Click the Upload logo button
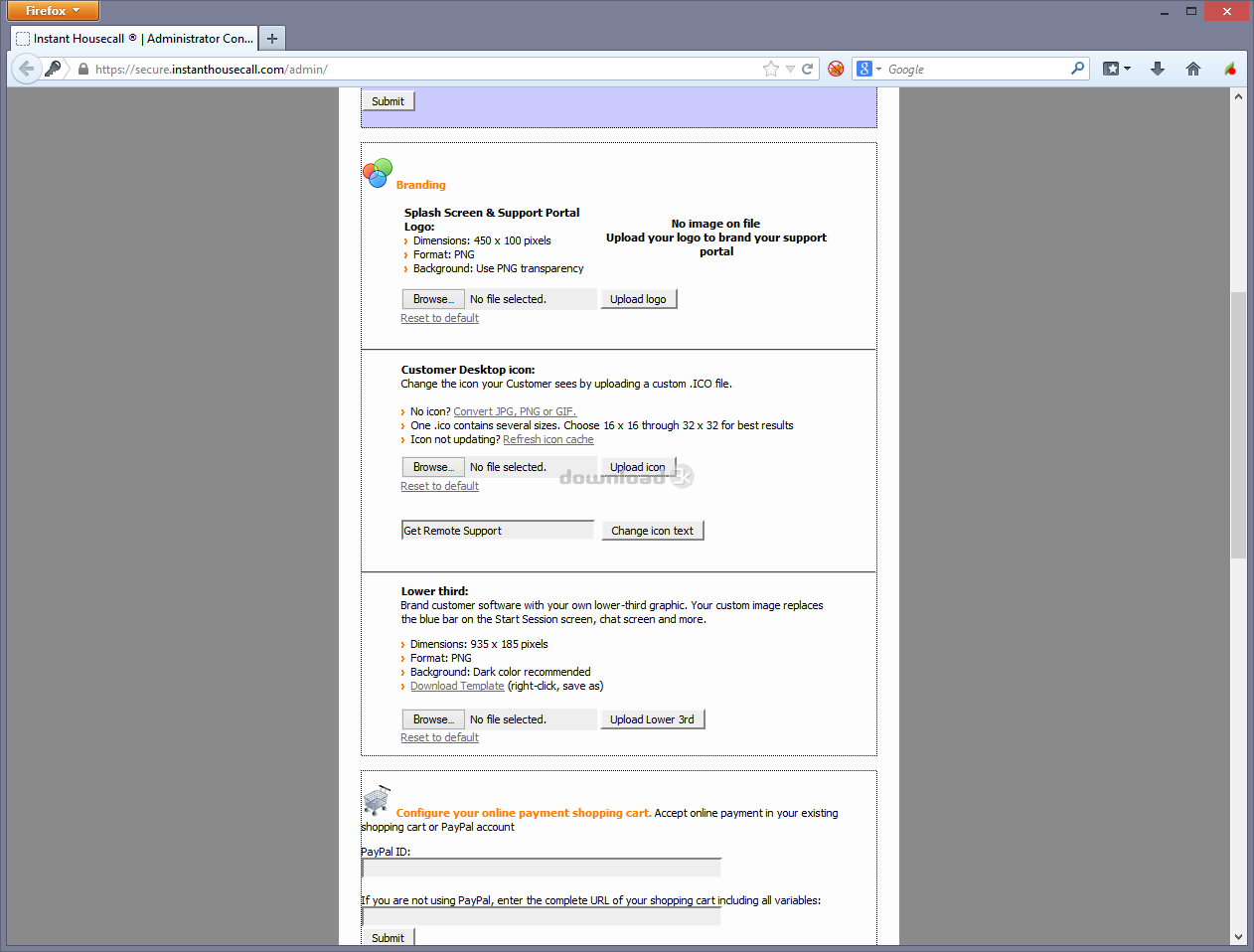This screenshot has width=1254, height=952. coord(638,299)
